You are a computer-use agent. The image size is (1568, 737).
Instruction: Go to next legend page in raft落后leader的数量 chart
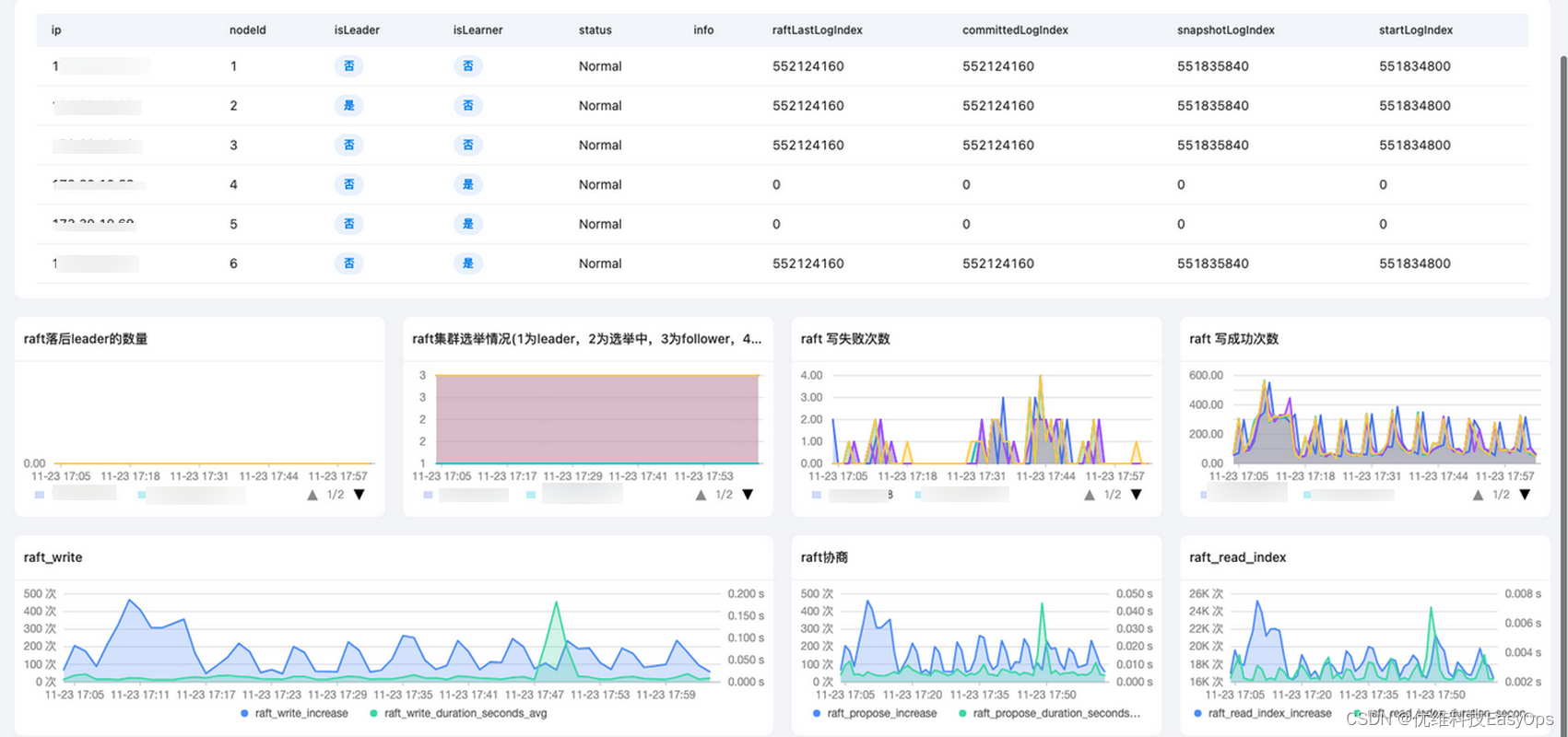pos(360,495)
